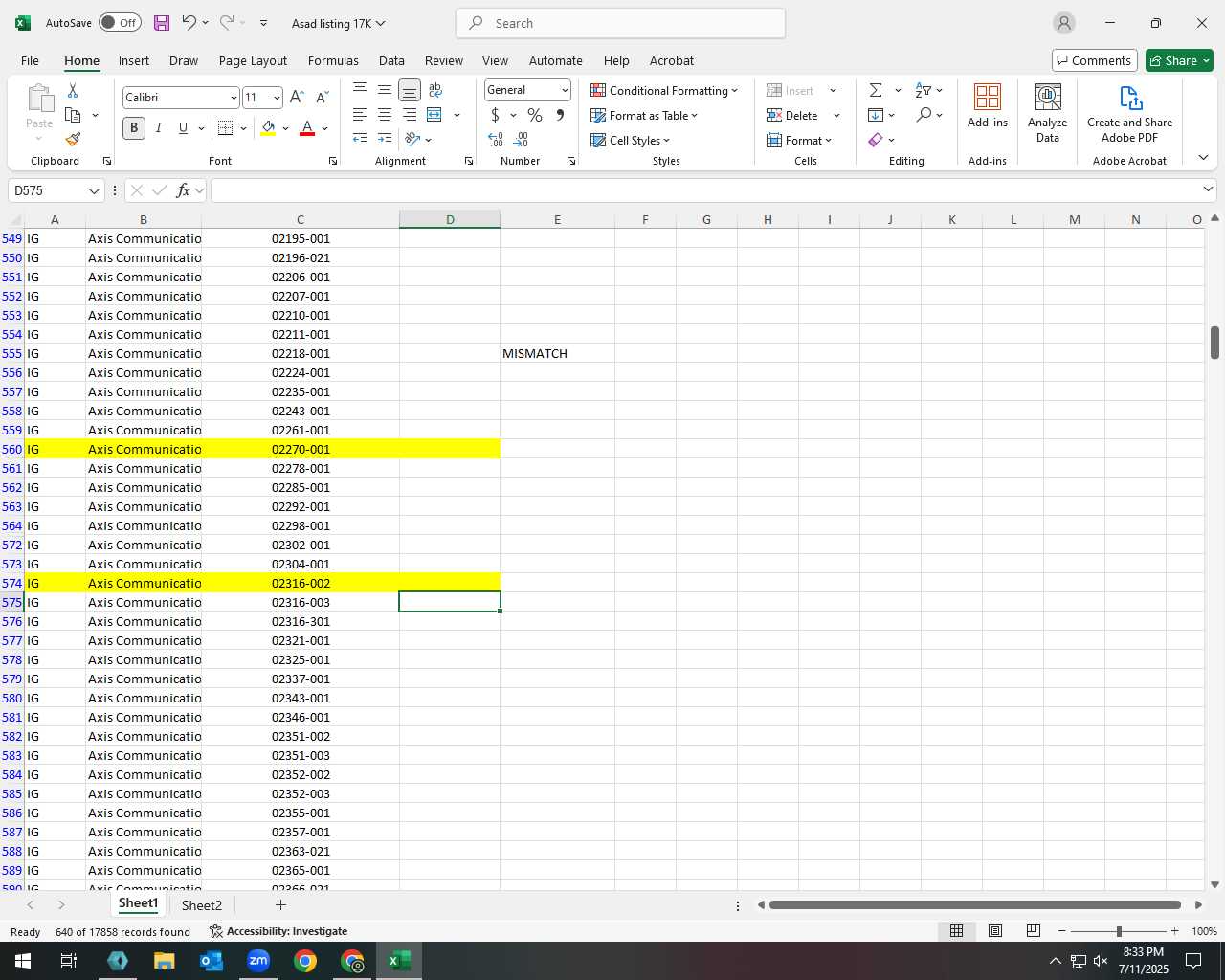Apply the red Font Color

pos(307,128)
